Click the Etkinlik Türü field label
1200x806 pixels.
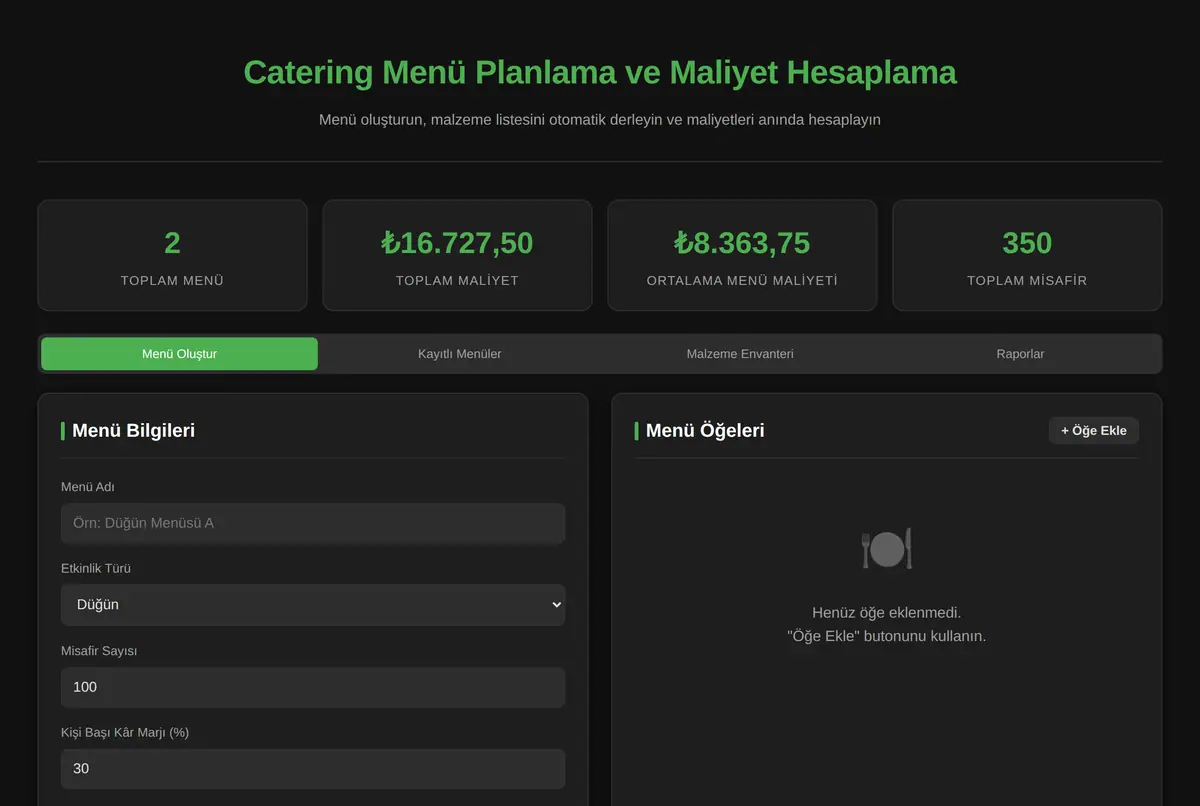tap(96, 568)
